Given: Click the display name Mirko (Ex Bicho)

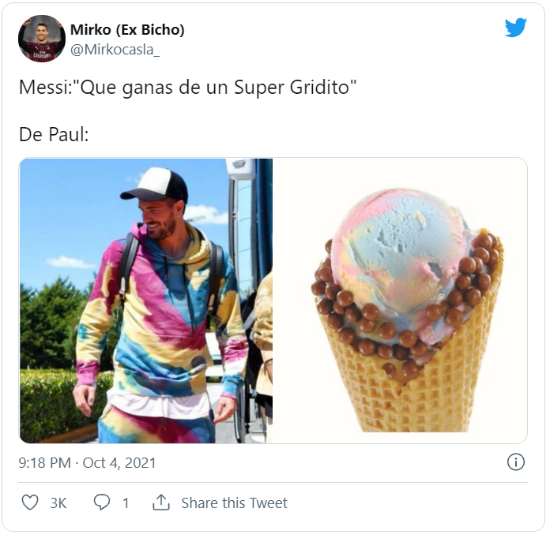Looking at the screenshot, I should click(127, 30).
